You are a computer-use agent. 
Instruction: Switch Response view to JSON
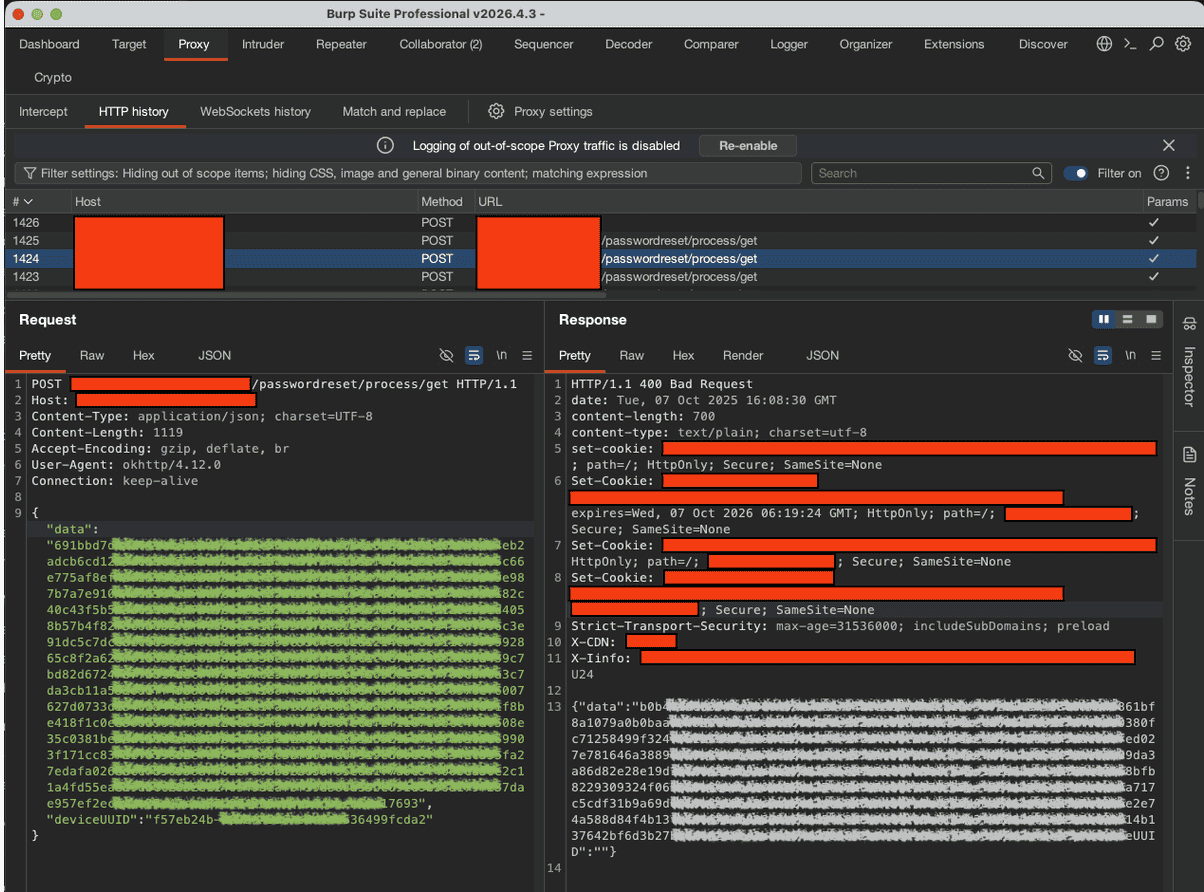[x=823, y=355]
